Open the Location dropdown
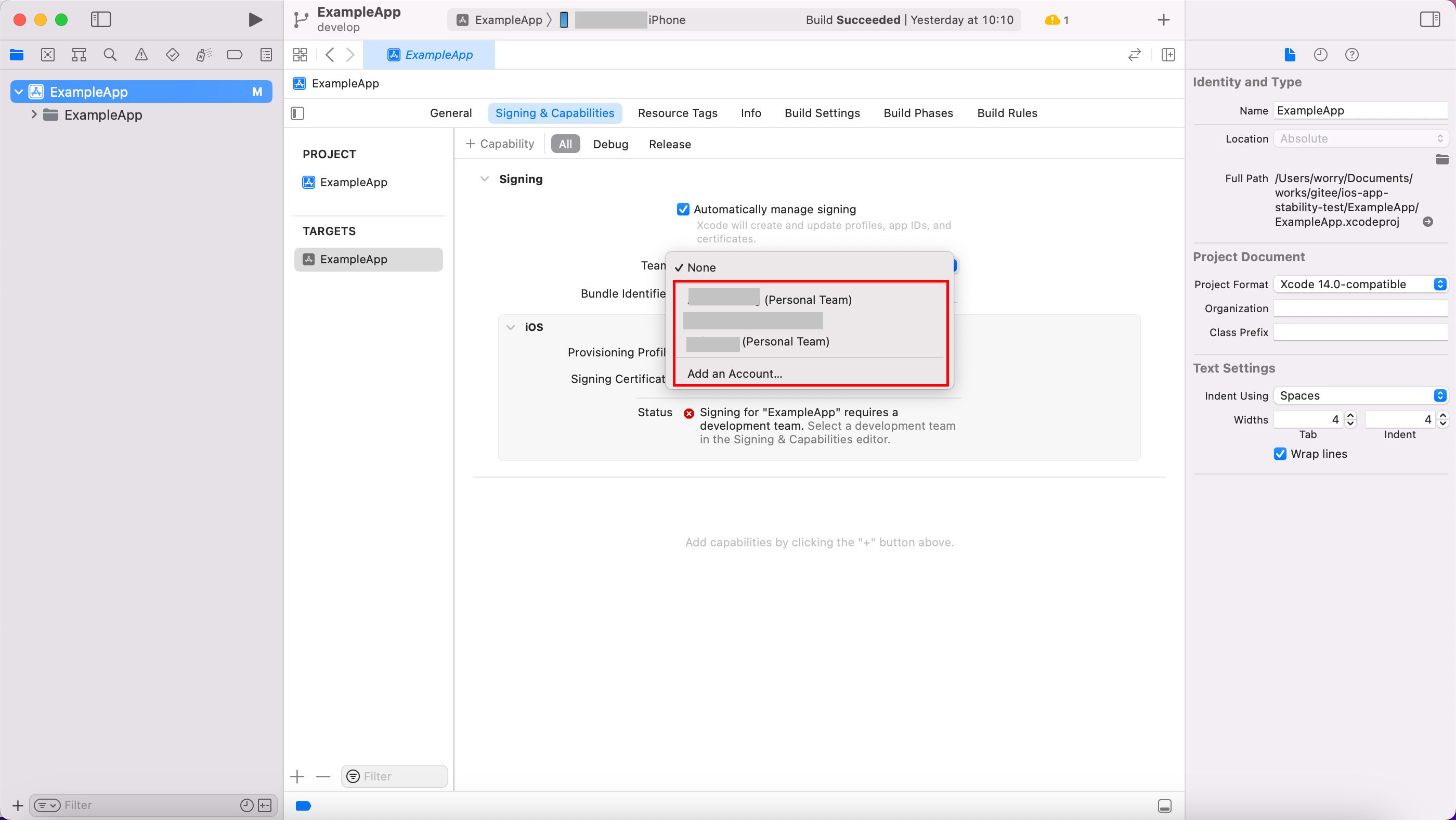Screen dimensions: 1456x820 pyautogui.click(x=1360, y=139)
